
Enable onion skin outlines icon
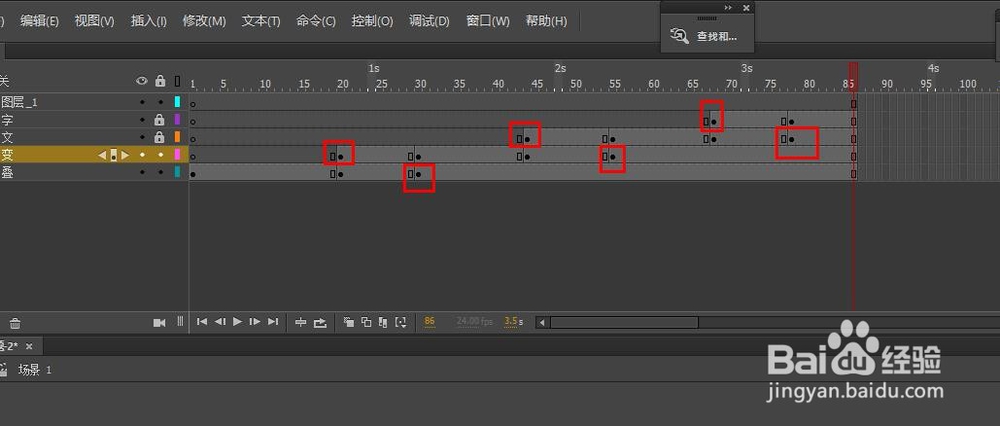366,322
